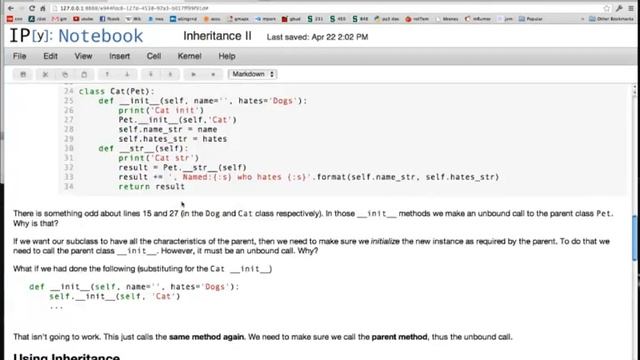This screenshot has height=360, width=640.
Task: Open the browser hamburger menu icon
Action: click(631, 8)
